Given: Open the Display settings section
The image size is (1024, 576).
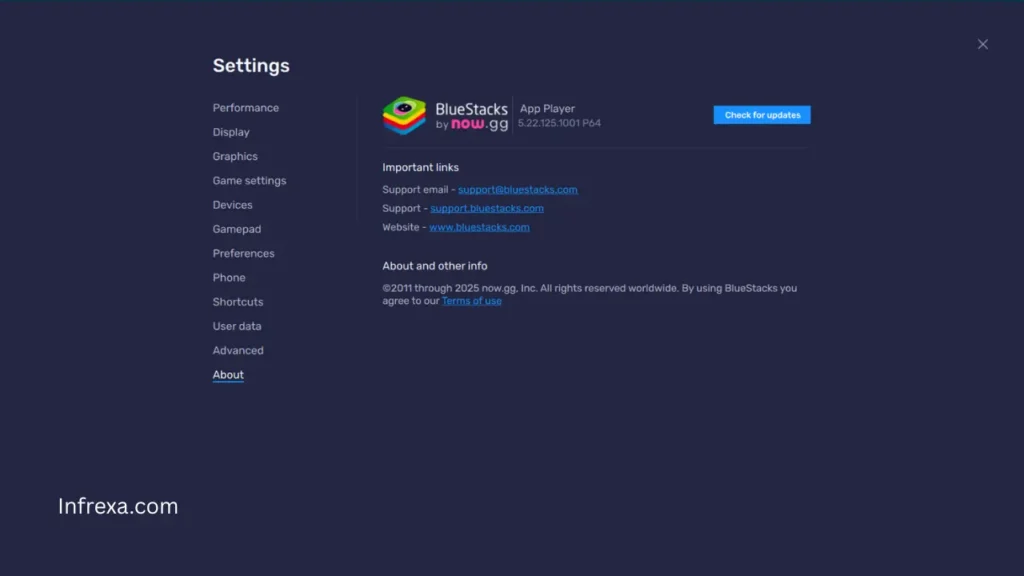Looking at the screenshot, I should coord(231,132).
